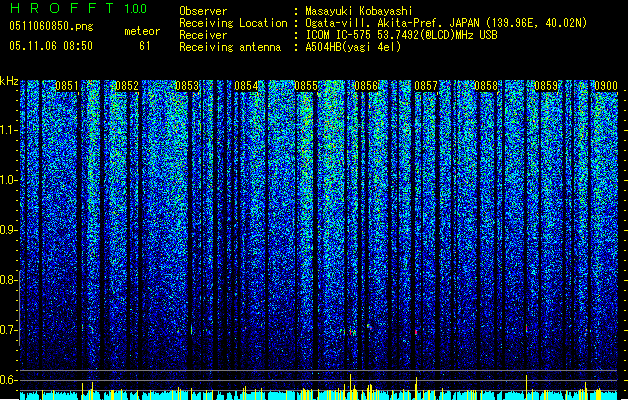Screen dimensions: 629x400
Task: Click the 0.7 kHz axis label
Action: pyautogui.click(x=9, y=330)
